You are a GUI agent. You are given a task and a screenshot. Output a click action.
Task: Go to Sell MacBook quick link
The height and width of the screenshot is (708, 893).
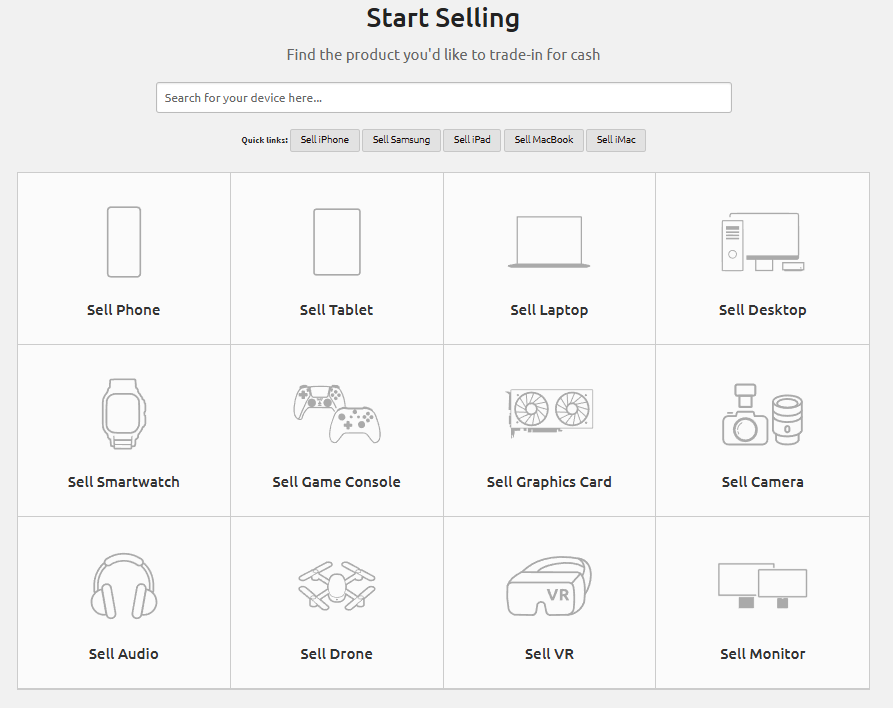click(x=544, y=140)
